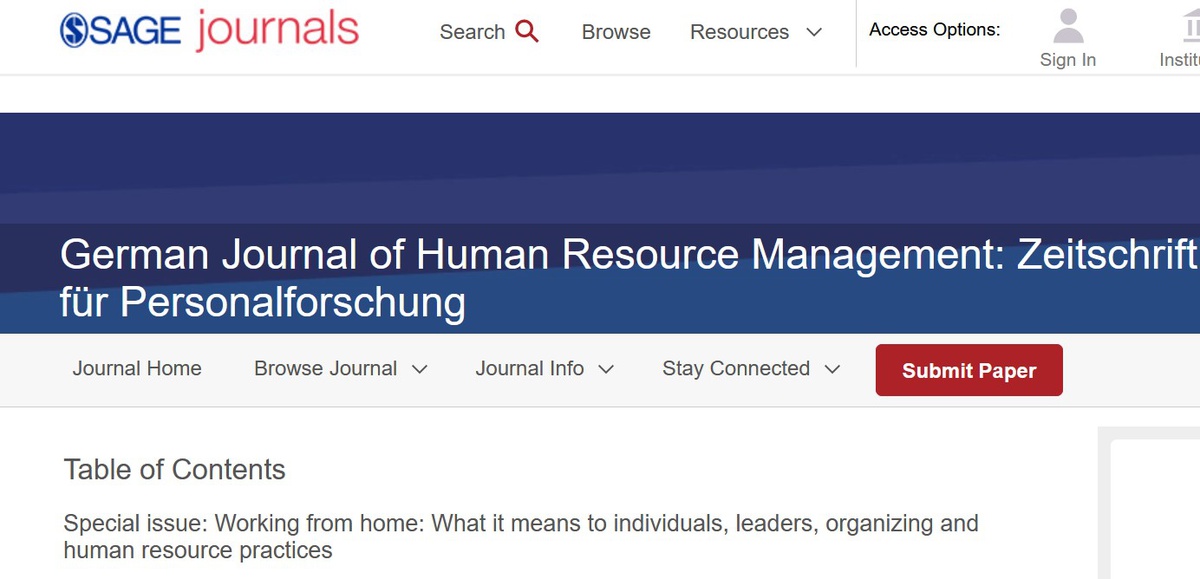Click the red magnifying glass search icon
1200x579 pixels.
coord(527,31)
